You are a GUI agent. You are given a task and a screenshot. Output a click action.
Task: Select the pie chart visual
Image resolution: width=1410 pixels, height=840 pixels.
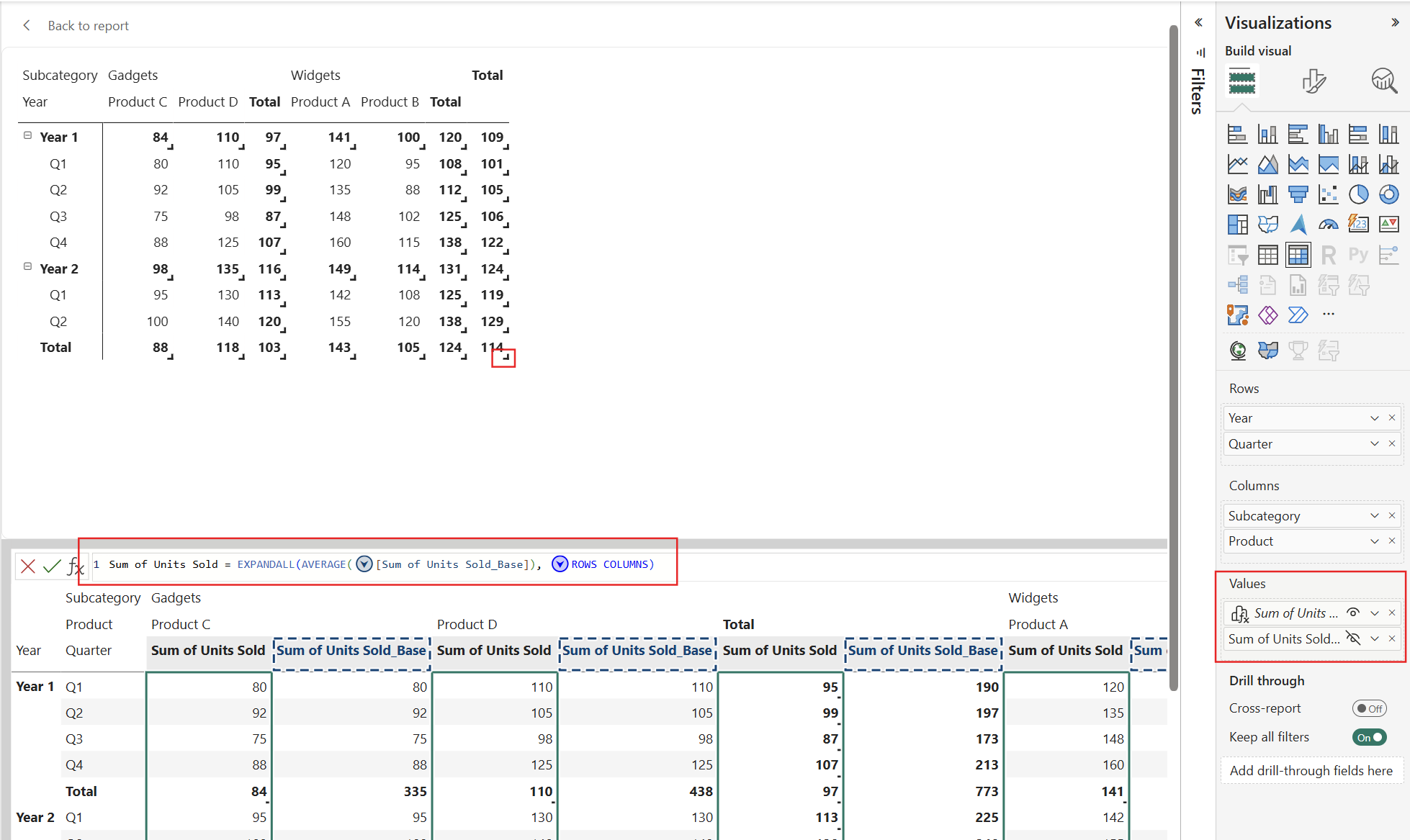pyautogui.click(x=1358, y=194)
